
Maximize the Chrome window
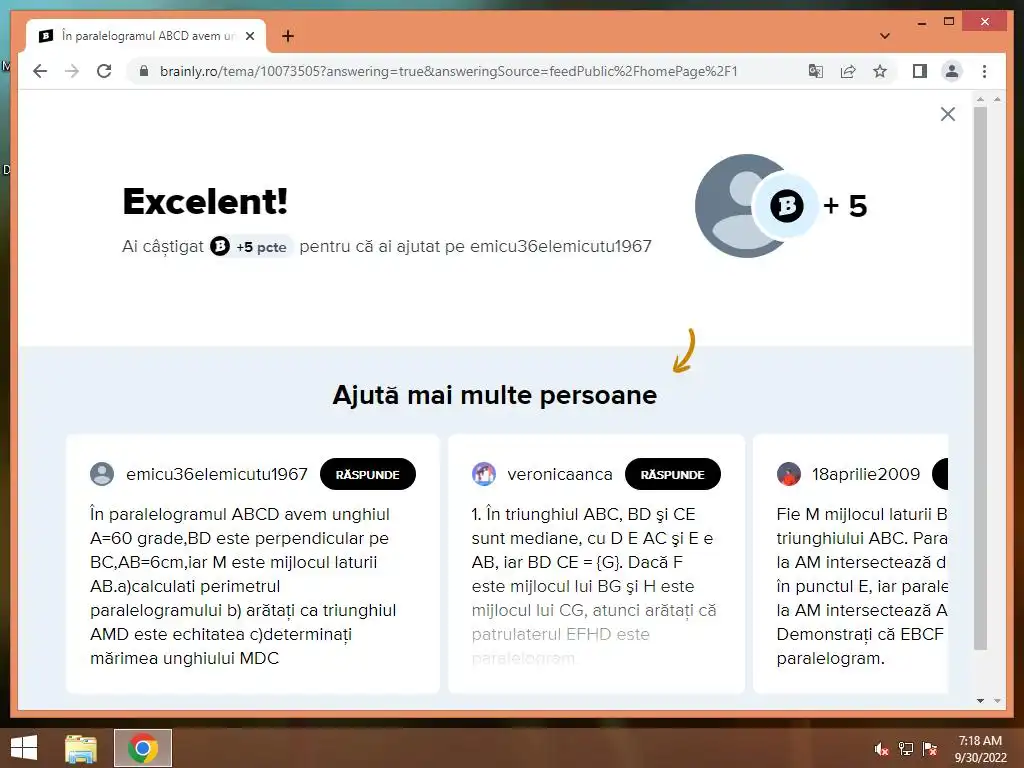949,22
